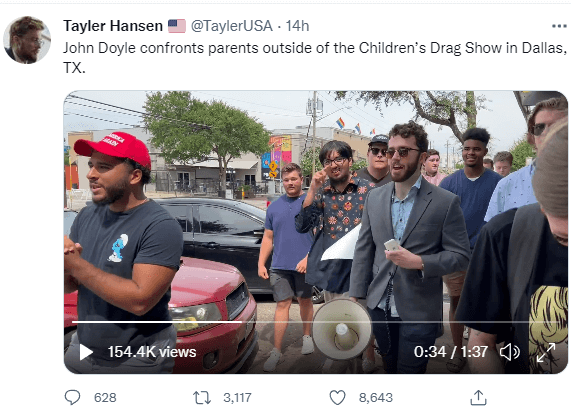
Task: Like the tweet with the heart icon
Action: [x=337, y=397]
